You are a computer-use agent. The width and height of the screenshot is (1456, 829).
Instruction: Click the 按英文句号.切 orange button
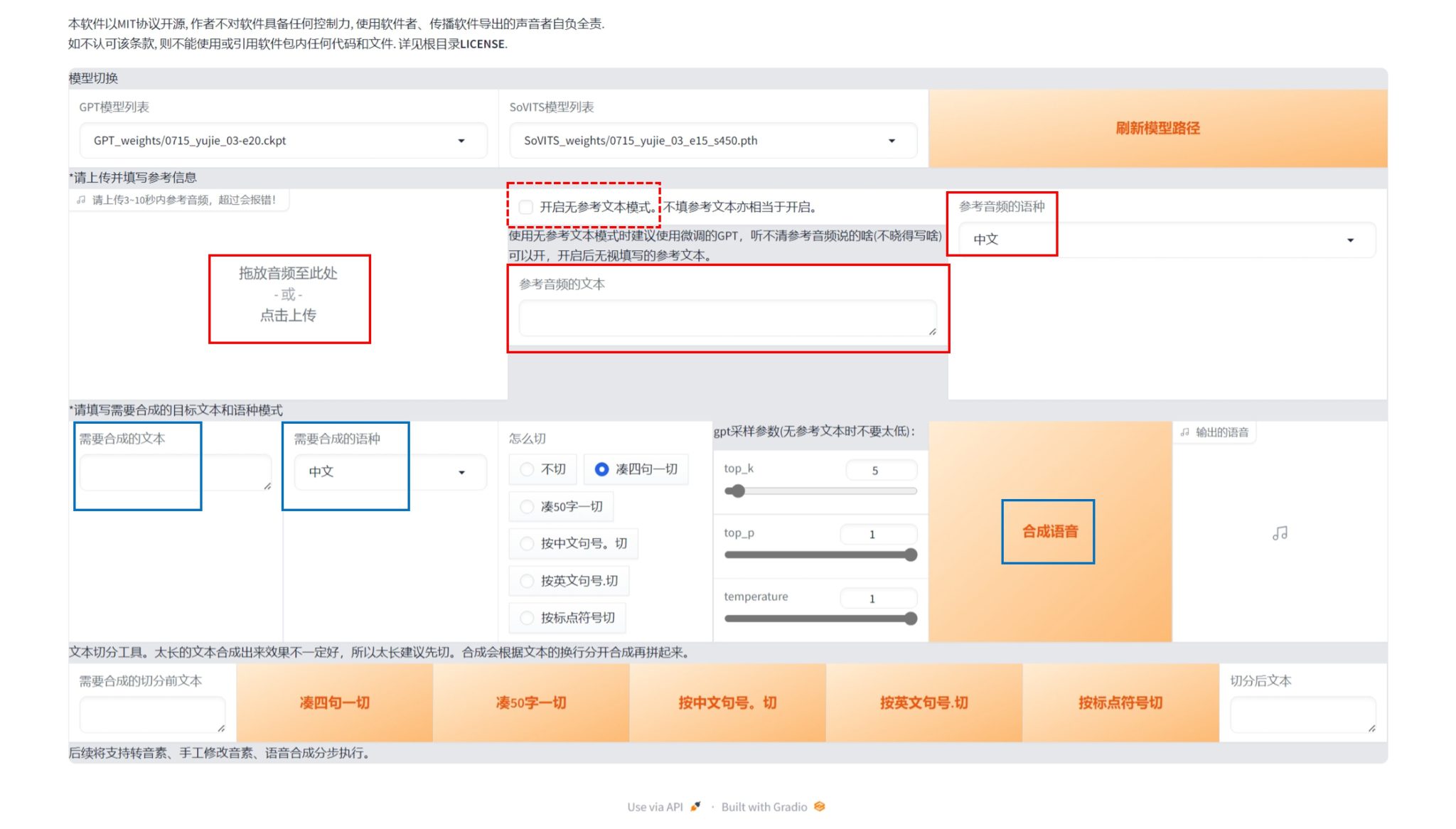point(924,702)
